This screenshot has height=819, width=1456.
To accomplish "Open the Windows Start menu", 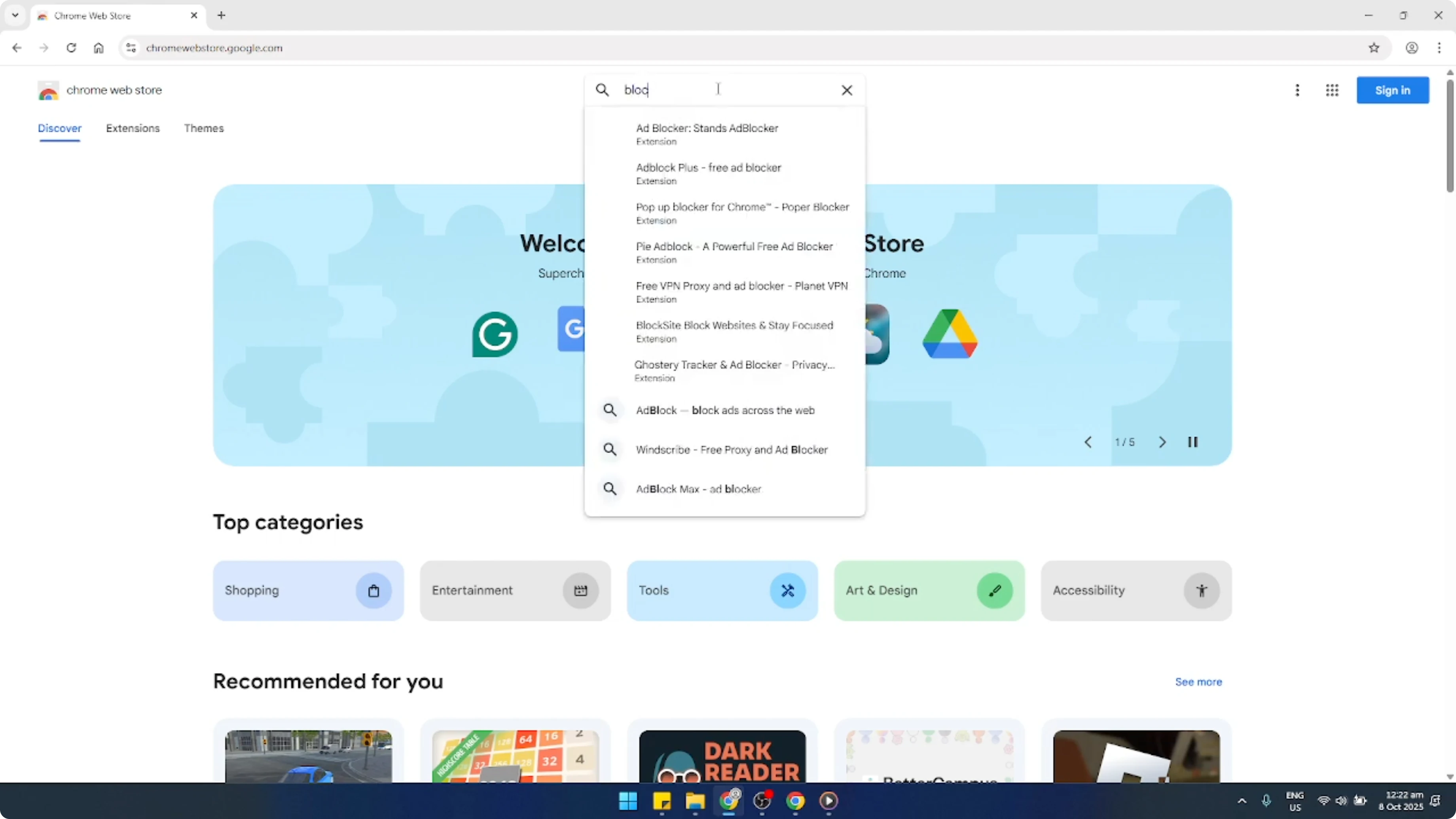I will point(628,801).
